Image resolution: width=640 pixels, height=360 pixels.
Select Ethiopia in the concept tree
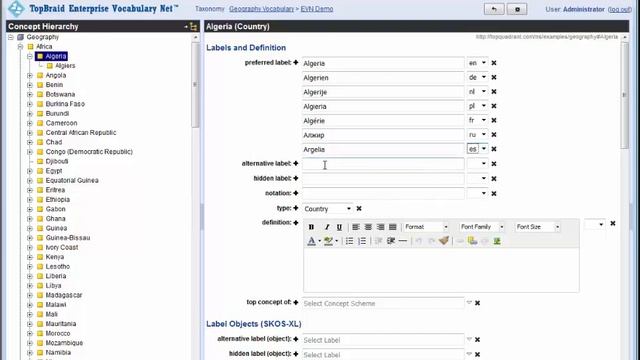coord(58,200)
